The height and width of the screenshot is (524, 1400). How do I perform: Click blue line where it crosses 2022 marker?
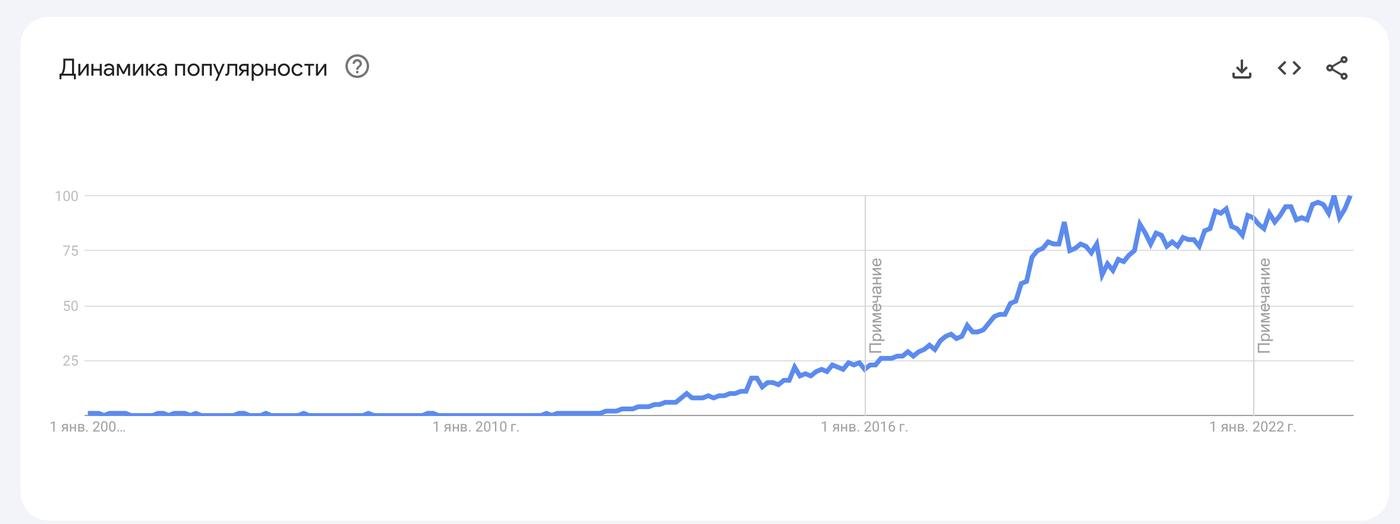pos(1253,217)
